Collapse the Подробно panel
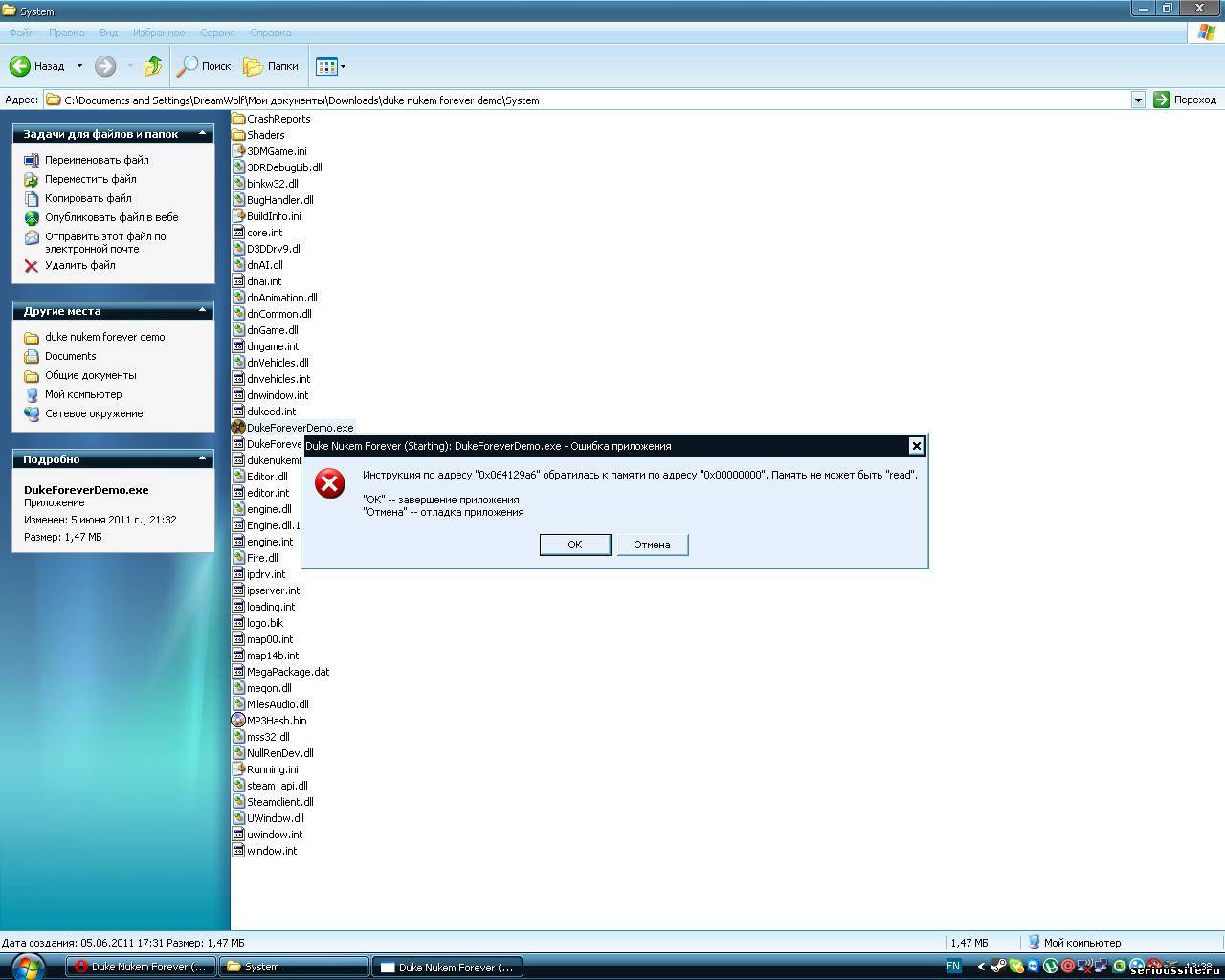Image resolution: width=1225 pixels, height=980 pixels. coord(202,459)
